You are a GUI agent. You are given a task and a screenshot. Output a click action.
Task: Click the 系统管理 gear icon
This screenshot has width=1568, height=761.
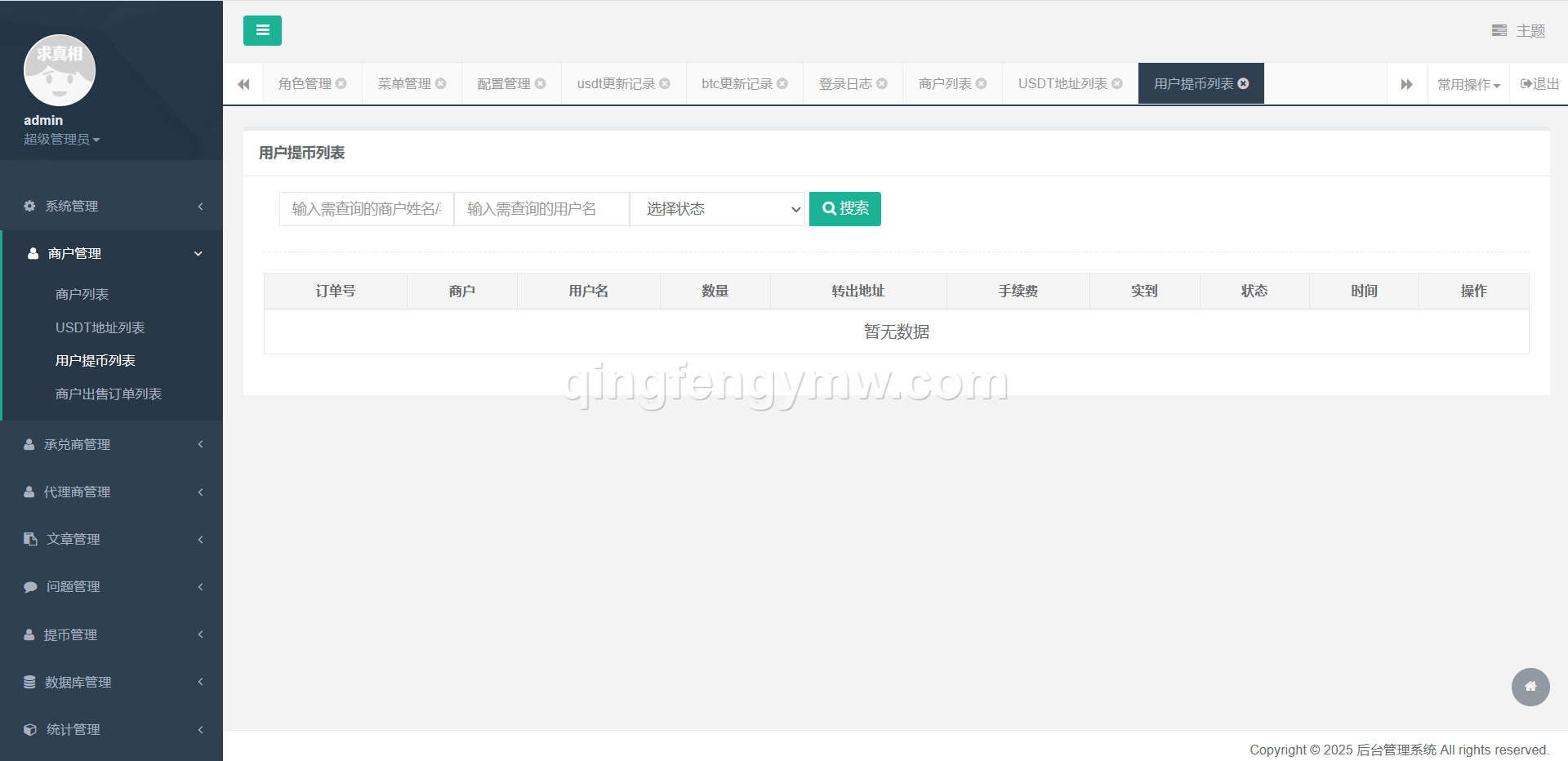click(x=29, y=206)
